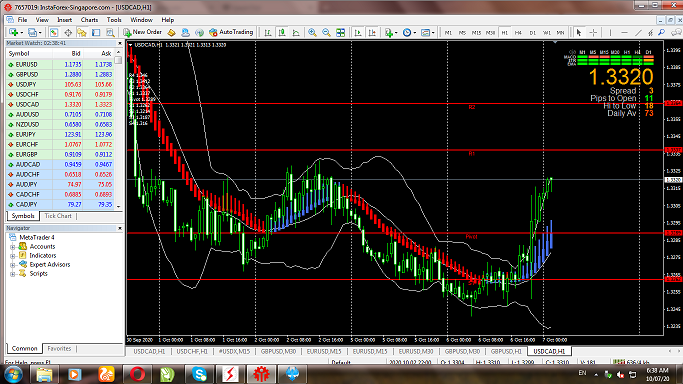683x384 pixels.
Task: Click Market Watch scrollbar down arrow
Action: [x=118, y=207]
